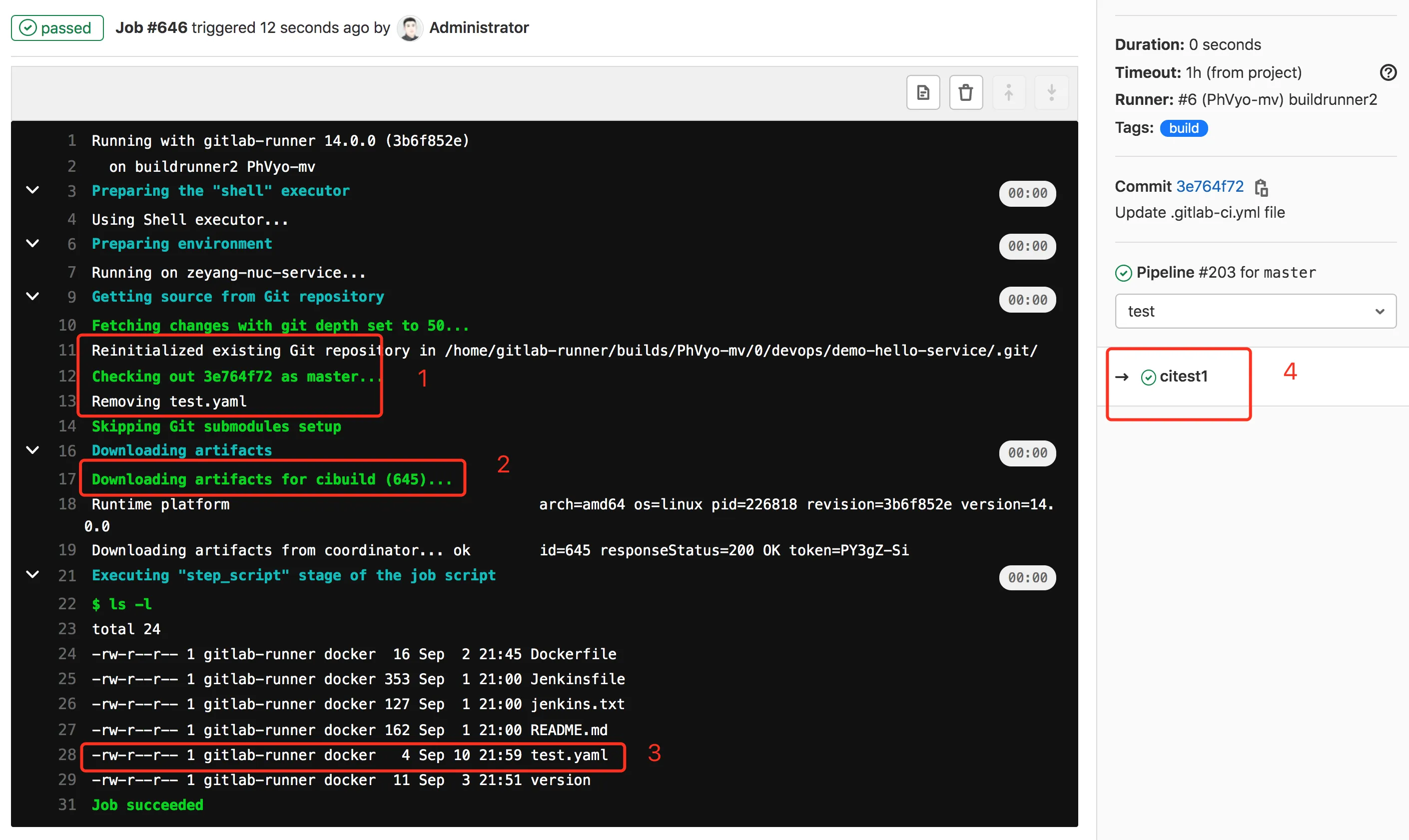Screen dimensions: 1409x840
Task: Collapse Getting source from Git repository section
Action: [x=33, y=296]
